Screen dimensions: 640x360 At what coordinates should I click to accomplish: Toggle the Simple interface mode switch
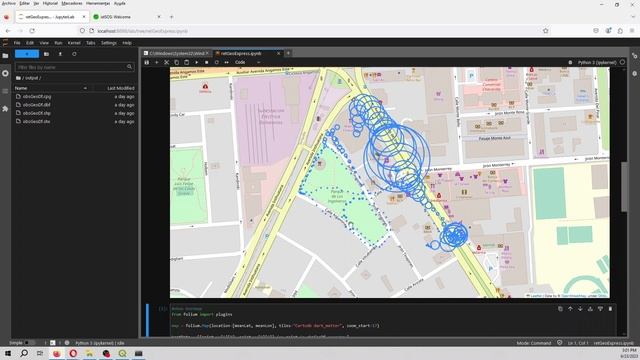coord(29,343)
